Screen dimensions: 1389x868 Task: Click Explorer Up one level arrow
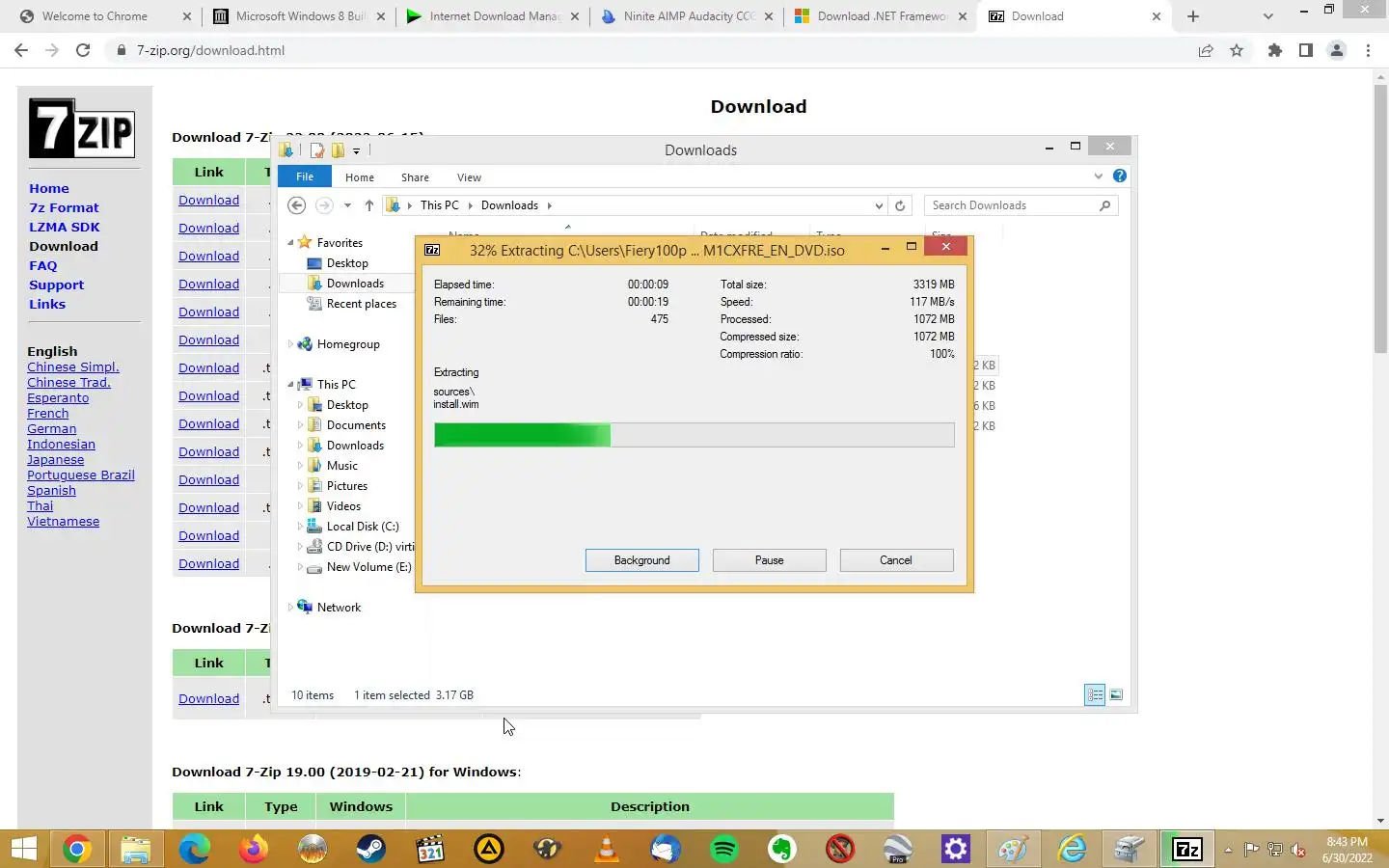(368, 205)
